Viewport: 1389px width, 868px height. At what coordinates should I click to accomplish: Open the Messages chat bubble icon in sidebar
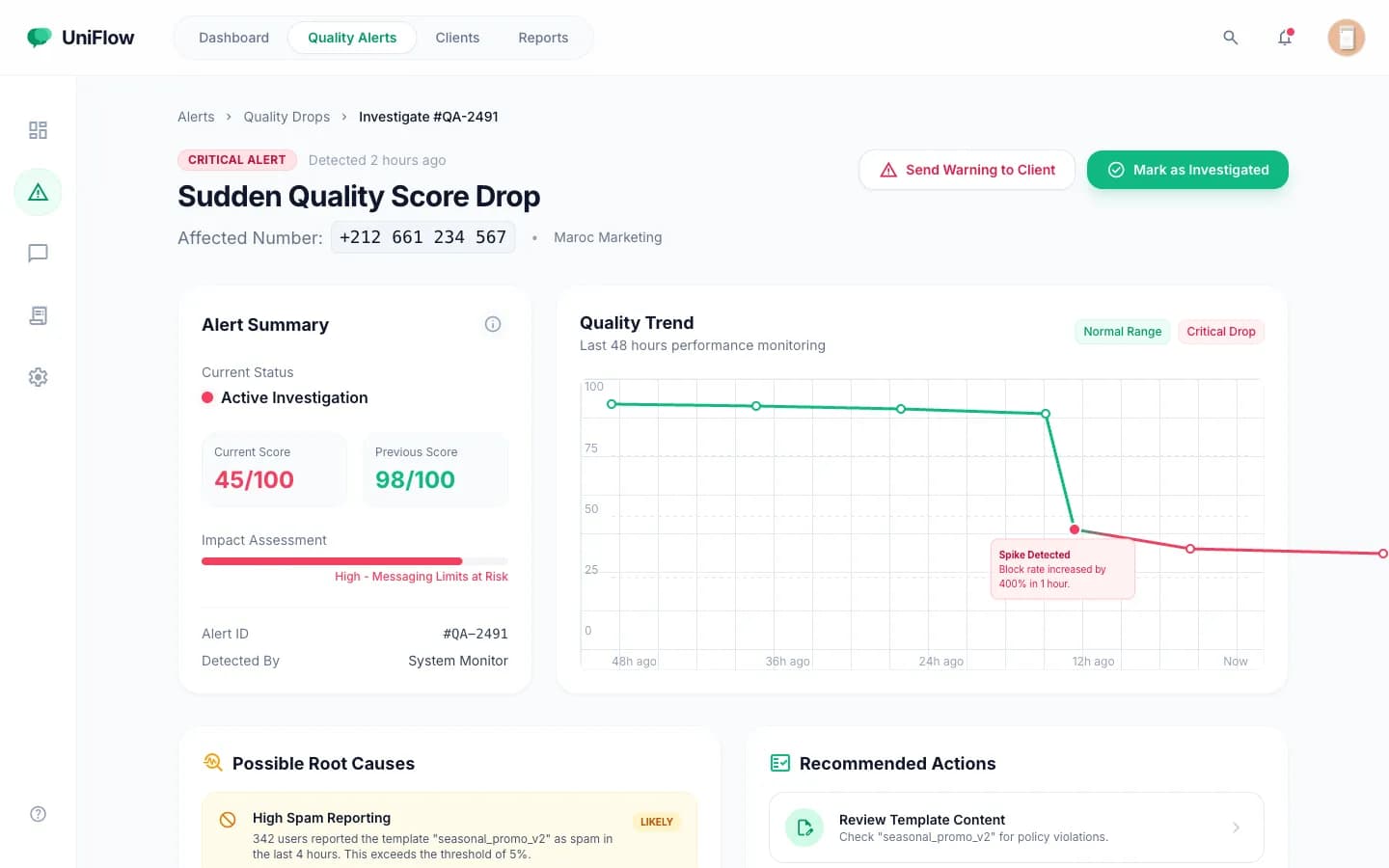38,253
